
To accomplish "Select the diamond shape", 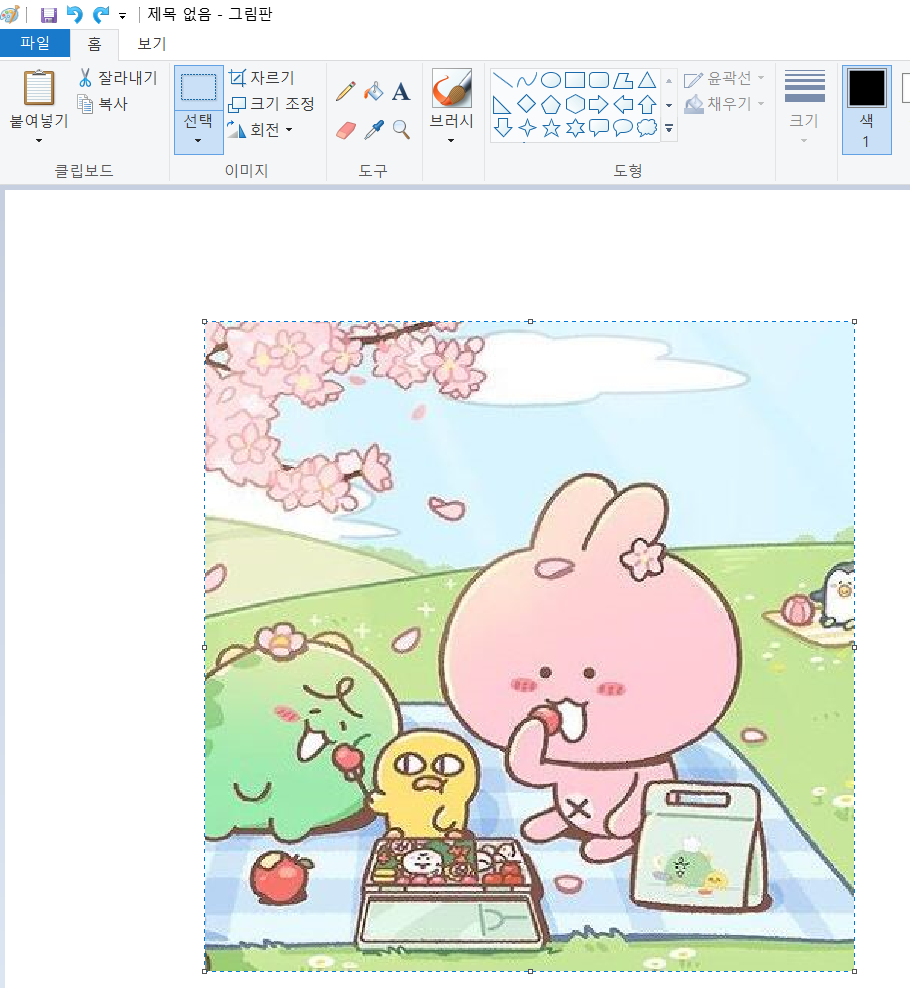I will pos(526,104).
